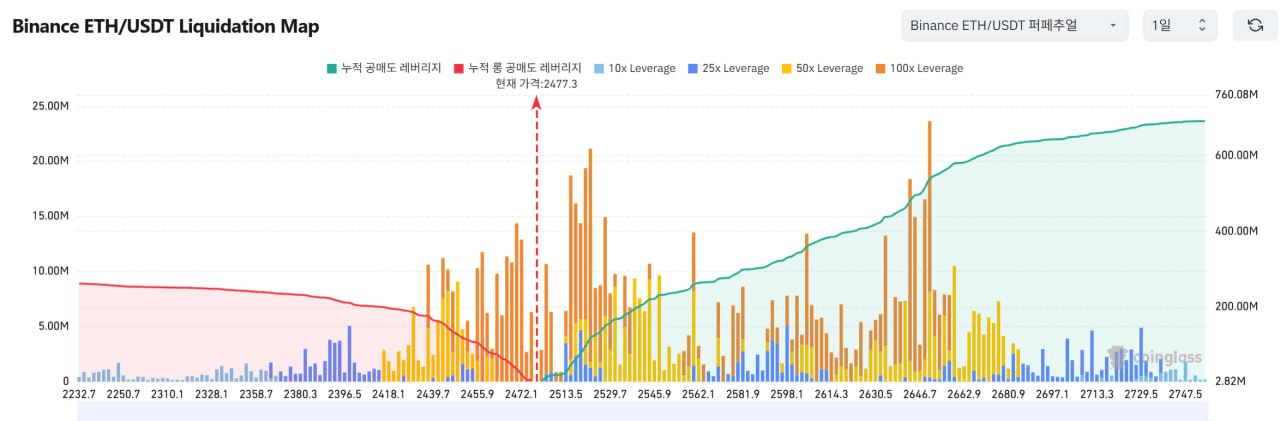Click x-axis label 2250.7
Image resolution: width=1280 pixels, height=421 pixels.
click(x=123, y=394)
